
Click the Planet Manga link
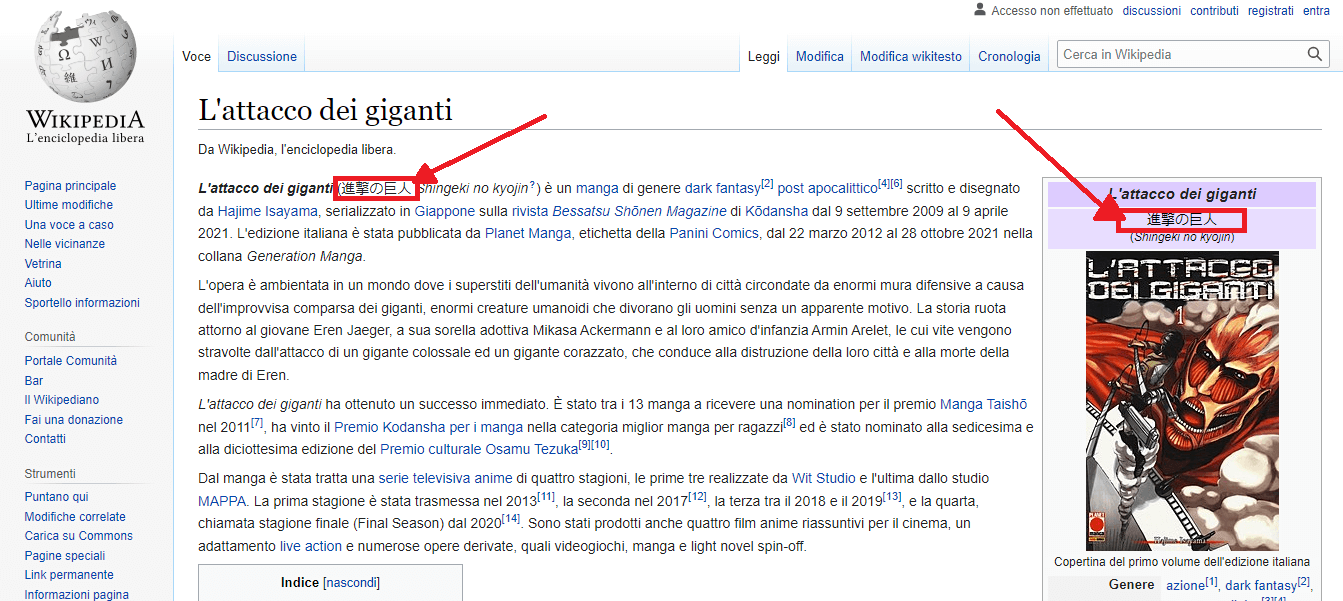click(528, 233)
